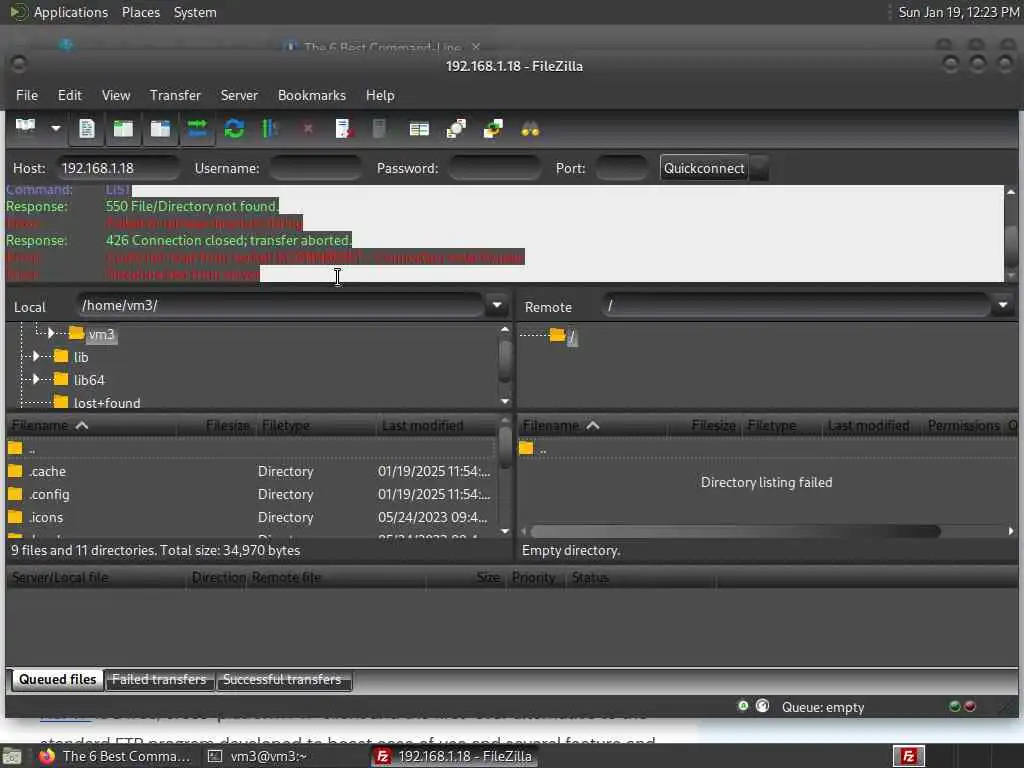Cancel current operation red X icon

[308, 129]
